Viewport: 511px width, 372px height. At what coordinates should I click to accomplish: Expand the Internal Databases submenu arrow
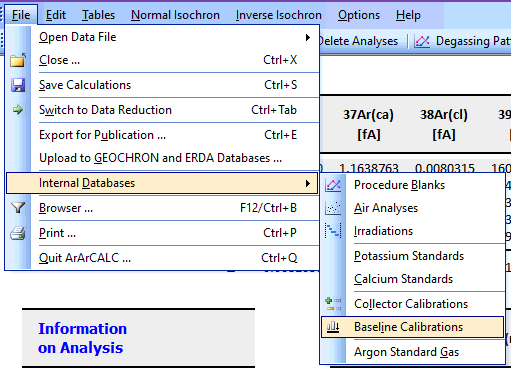tap(308, 183)
